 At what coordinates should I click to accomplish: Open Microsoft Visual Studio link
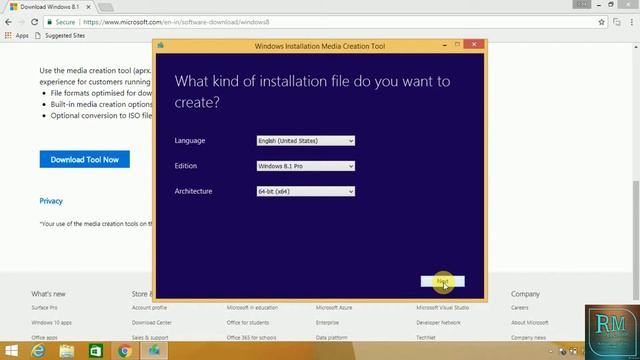point(442,308)
